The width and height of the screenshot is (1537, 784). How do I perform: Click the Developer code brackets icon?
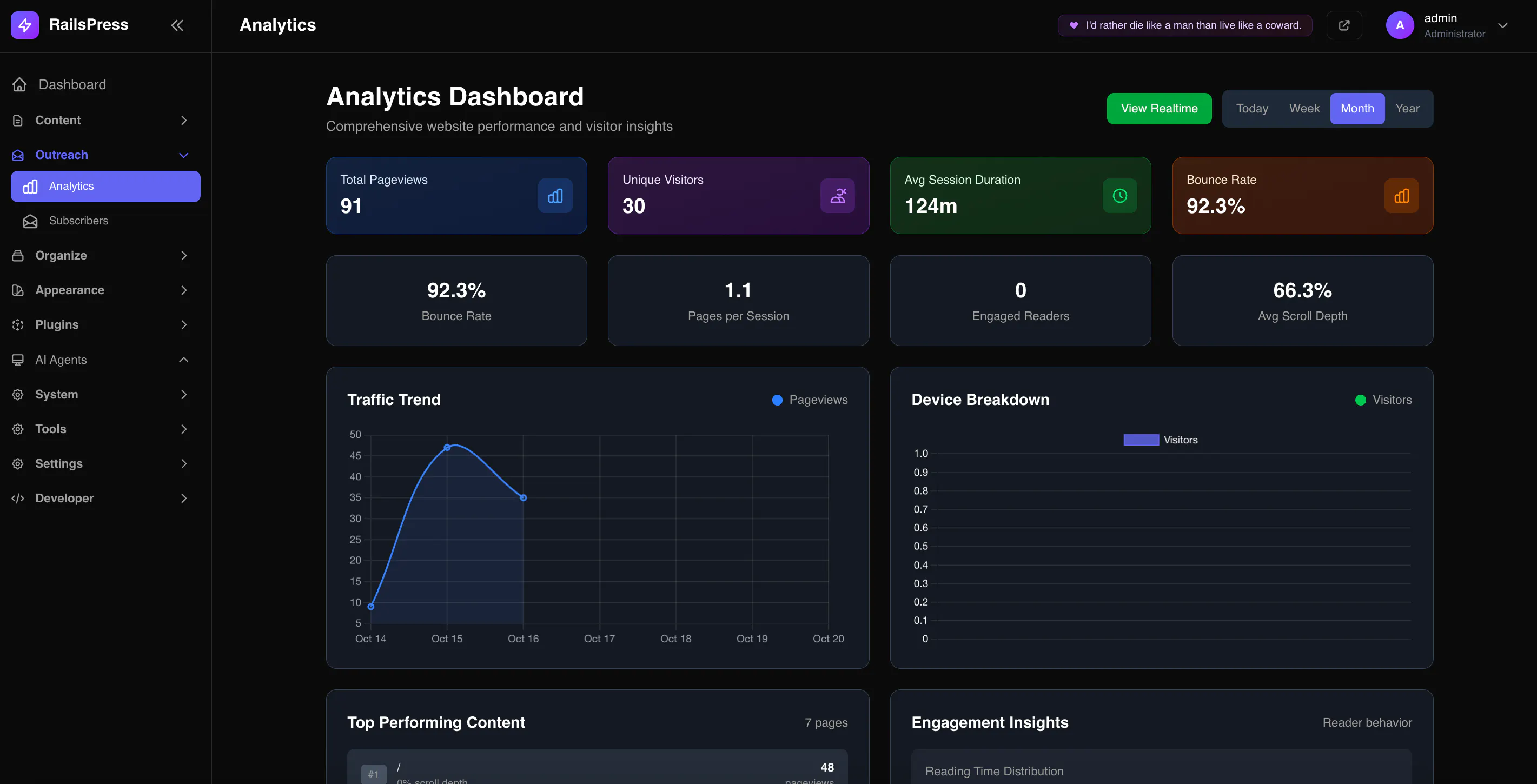[18, 498]
